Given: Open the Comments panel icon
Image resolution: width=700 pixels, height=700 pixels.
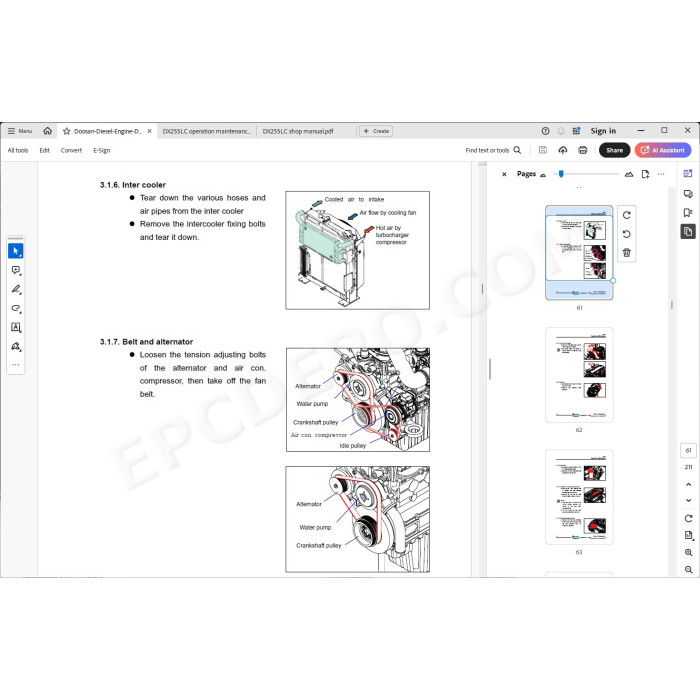Looking at the screenshot, I should click(x=688, y=193).
